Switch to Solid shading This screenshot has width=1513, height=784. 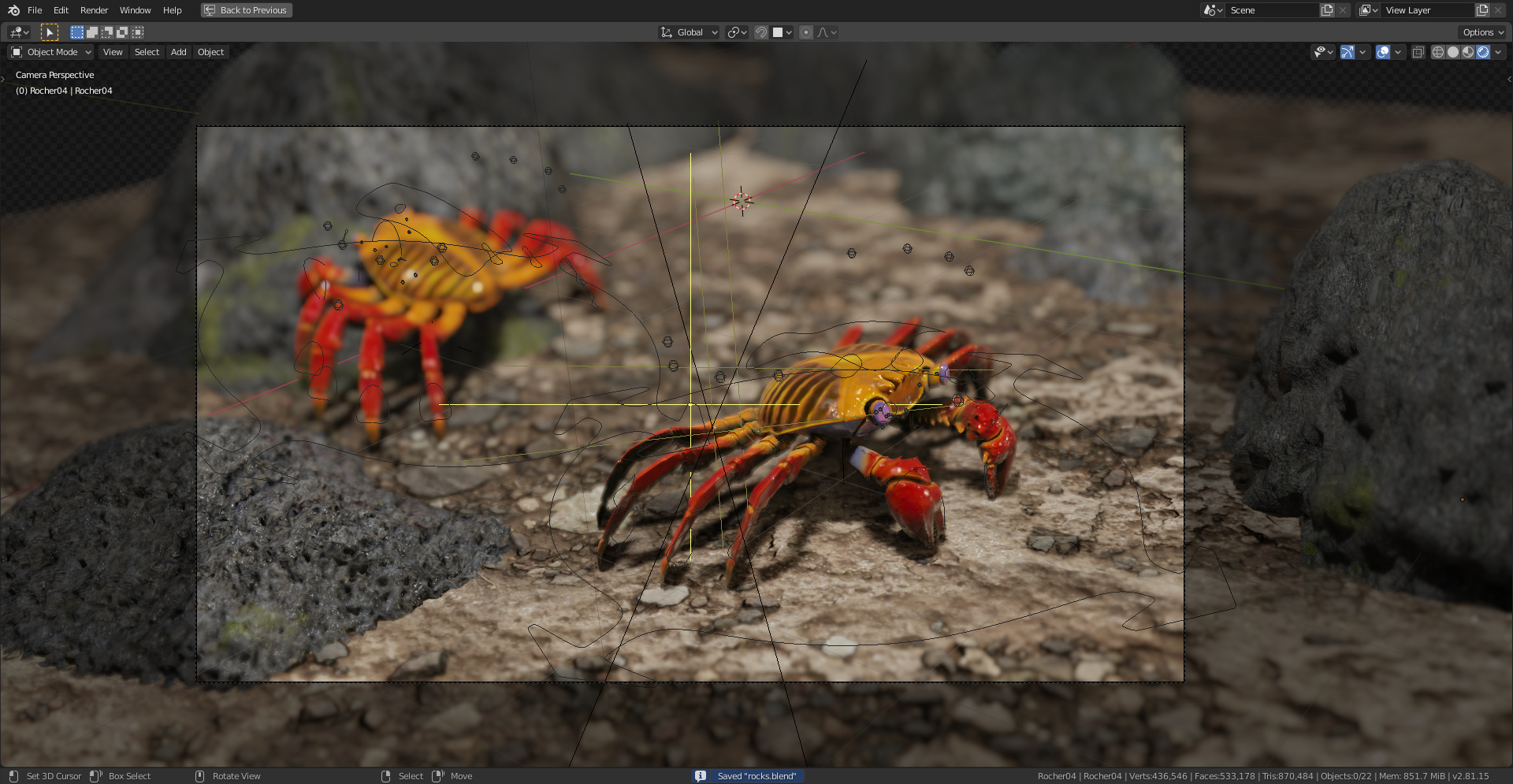point(1453,52)
